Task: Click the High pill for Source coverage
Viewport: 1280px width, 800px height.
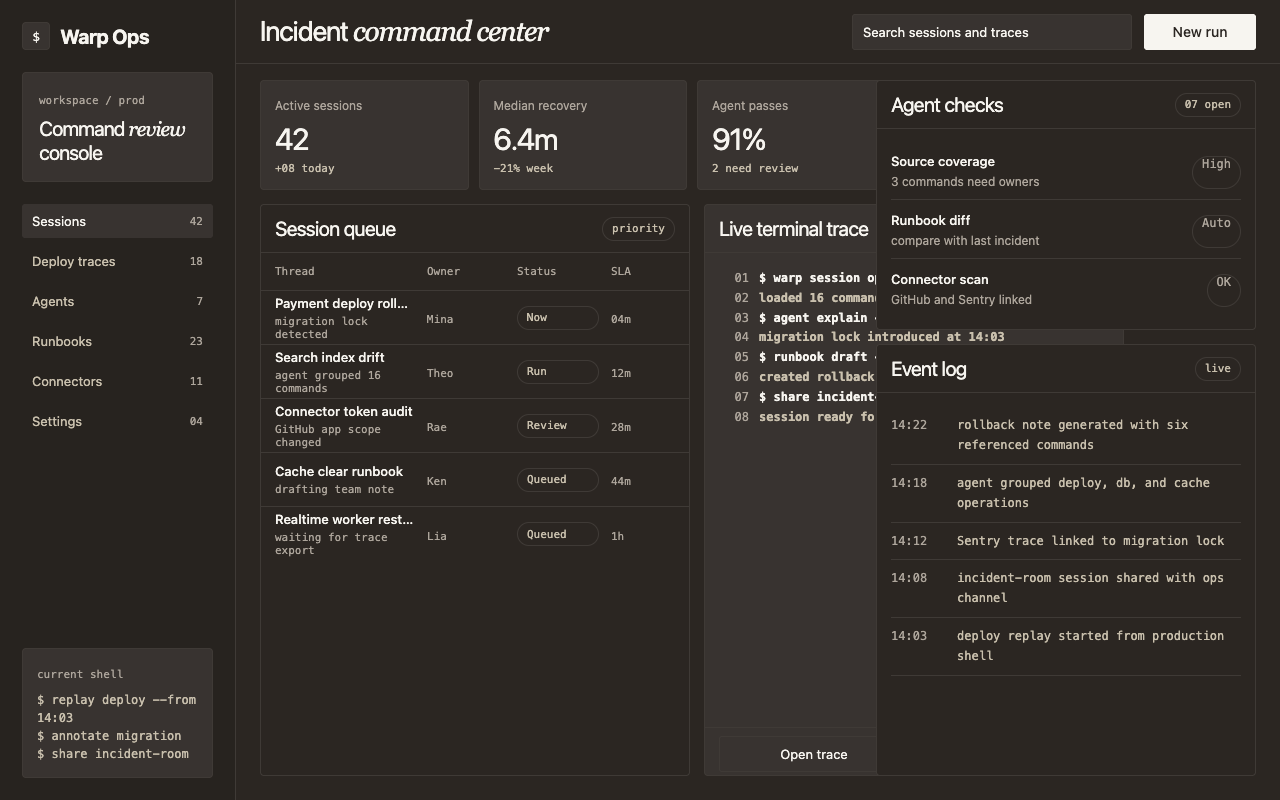Action: pos(1216,171)
